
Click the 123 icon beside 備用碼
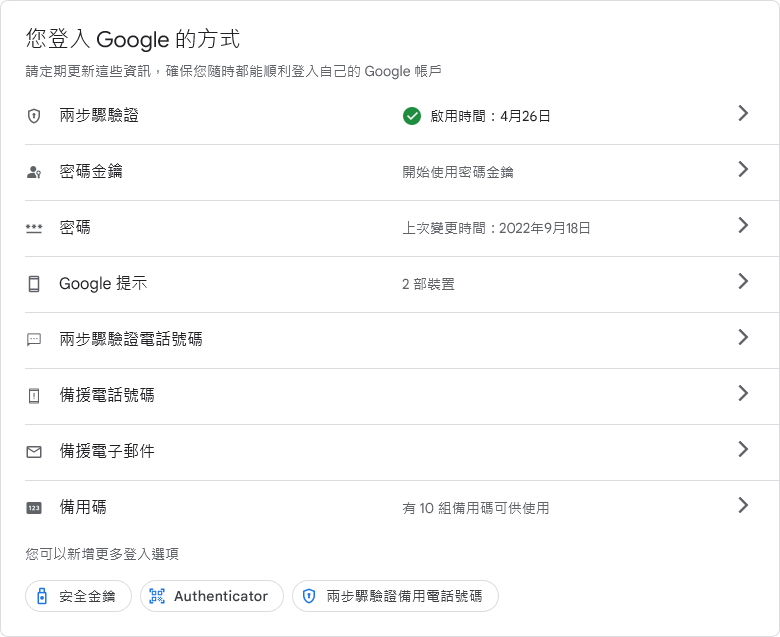pyautogui.click(x=34, y=508)
